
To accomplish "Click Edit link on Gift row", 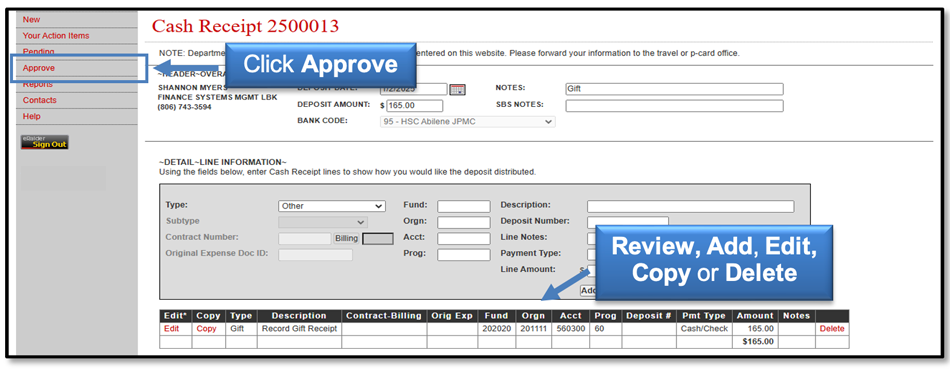I will (171, 328).
